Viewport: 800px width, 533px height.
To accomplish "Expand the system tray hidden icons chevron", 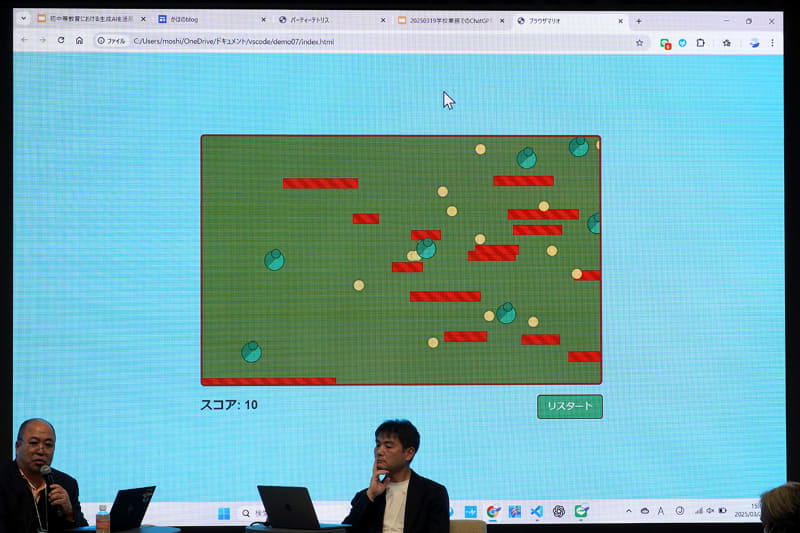I will [x=629, y=511].
